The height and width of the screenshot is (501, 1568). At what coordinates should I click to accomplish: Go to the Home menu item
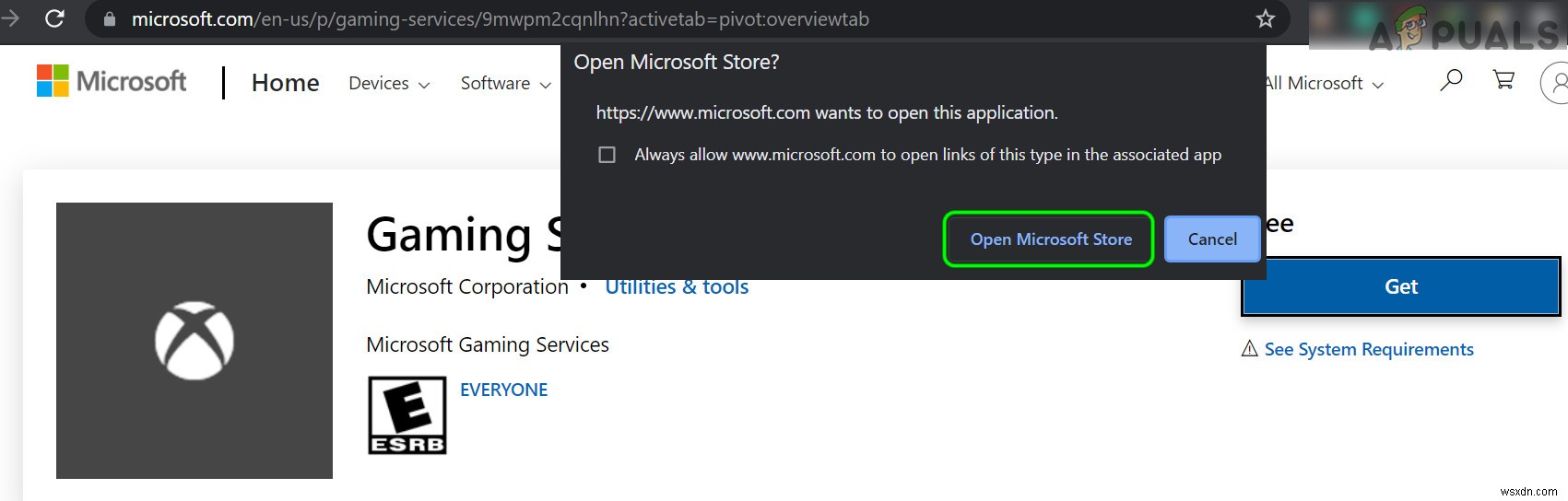pos(285,83)
